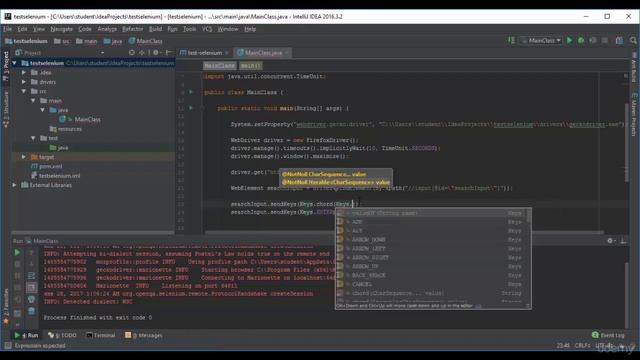Viewport: 640px width, 360px height.
Task: Expand External Libraries node
Action: click(15, 185)
